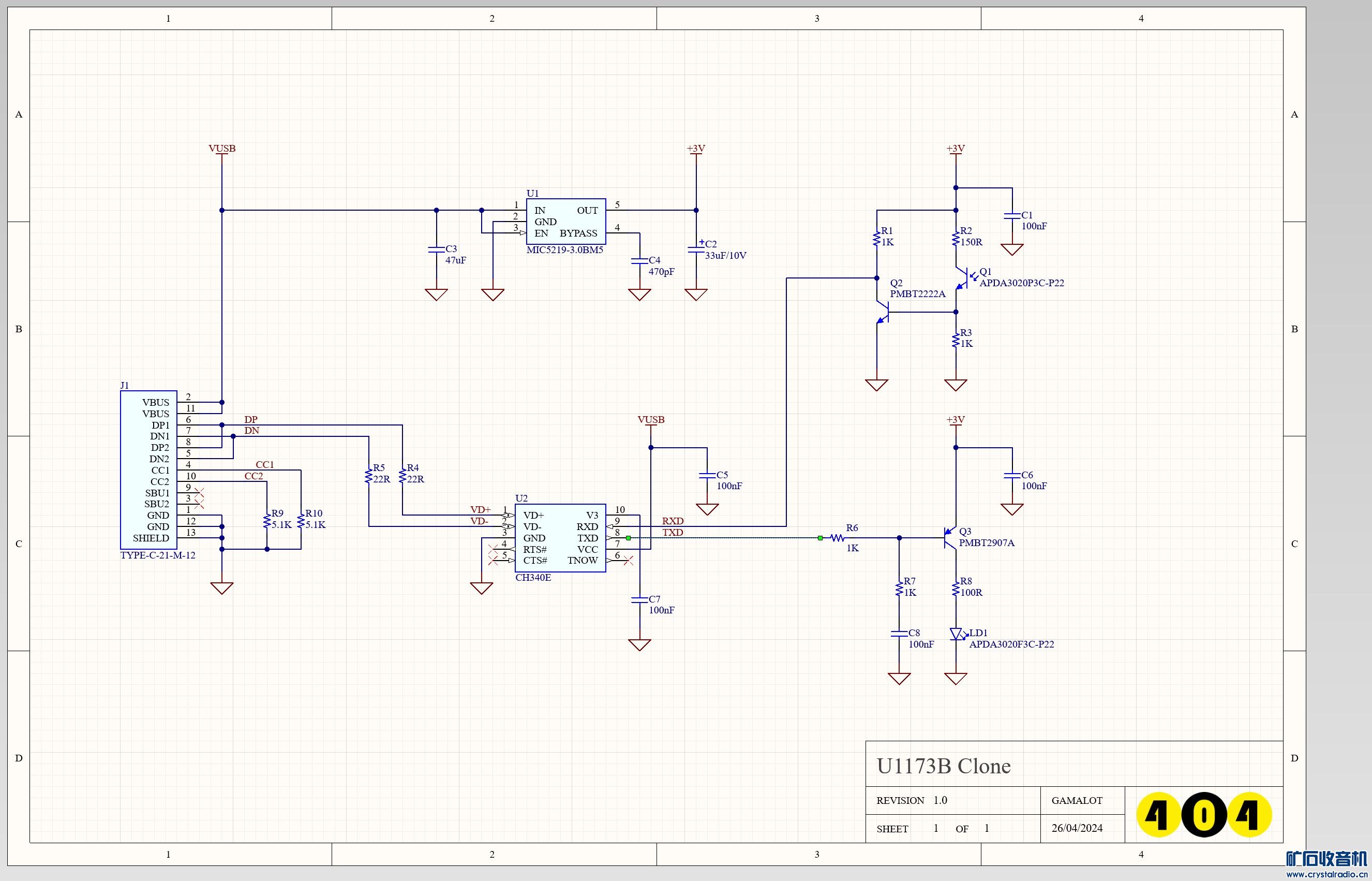This screenshot has height=881, width=1372.
Task: Select the C3 47uF capacitor
Action: click(436, 249)
